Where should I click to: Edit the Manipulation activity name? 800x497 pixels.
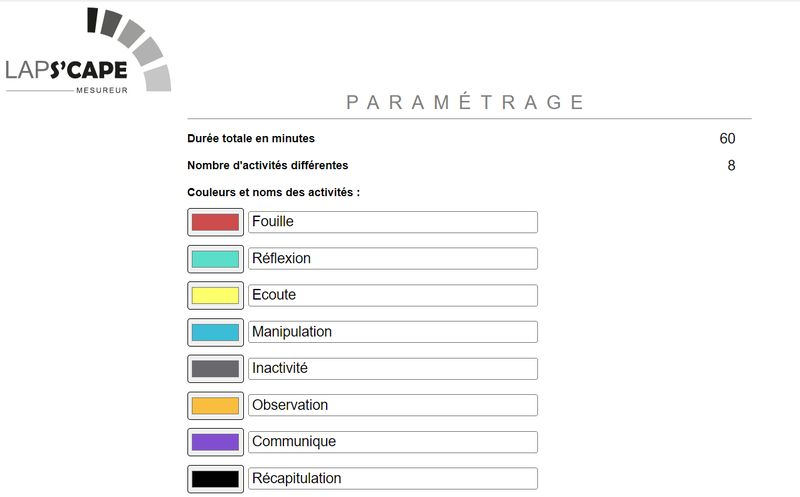(x=393, y=332)
